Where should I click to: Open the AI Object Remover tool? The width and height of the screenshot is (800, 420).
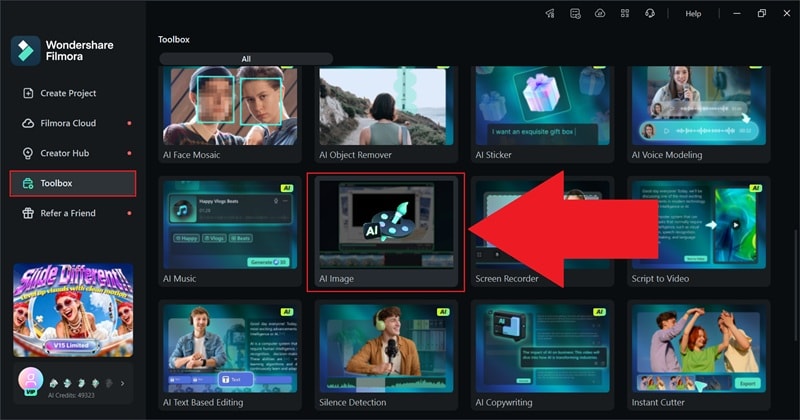click(x=386, y=114)
